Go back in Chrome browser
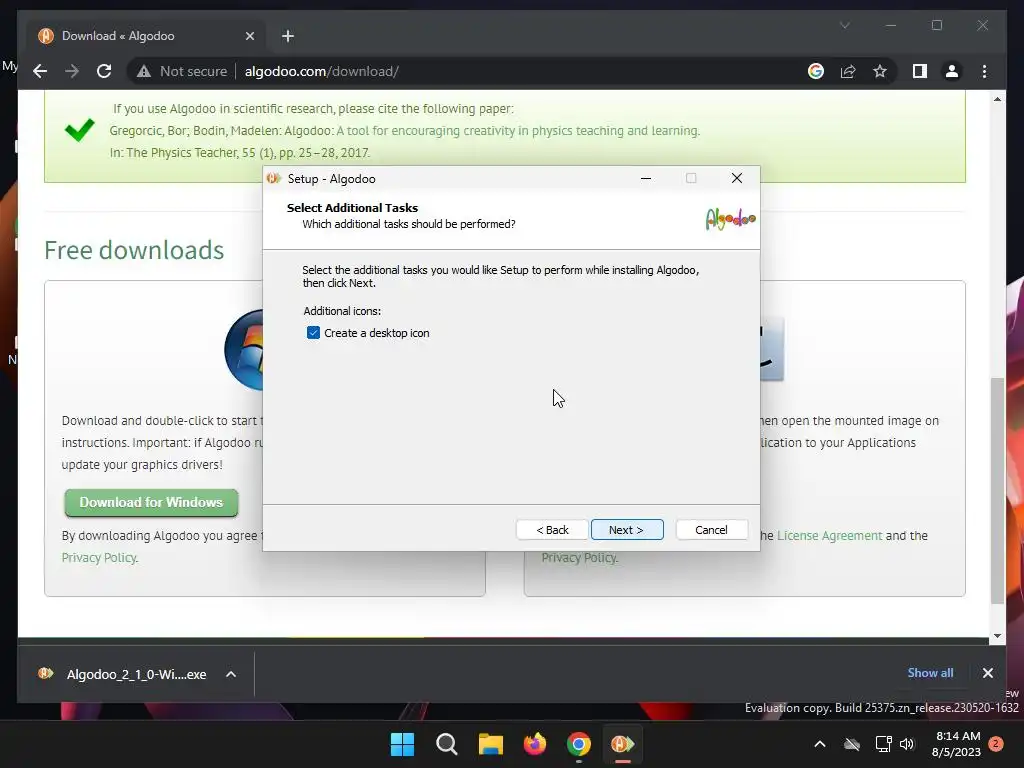The width and height of the screenshot is (1024, 768). (x=40, y=71)
